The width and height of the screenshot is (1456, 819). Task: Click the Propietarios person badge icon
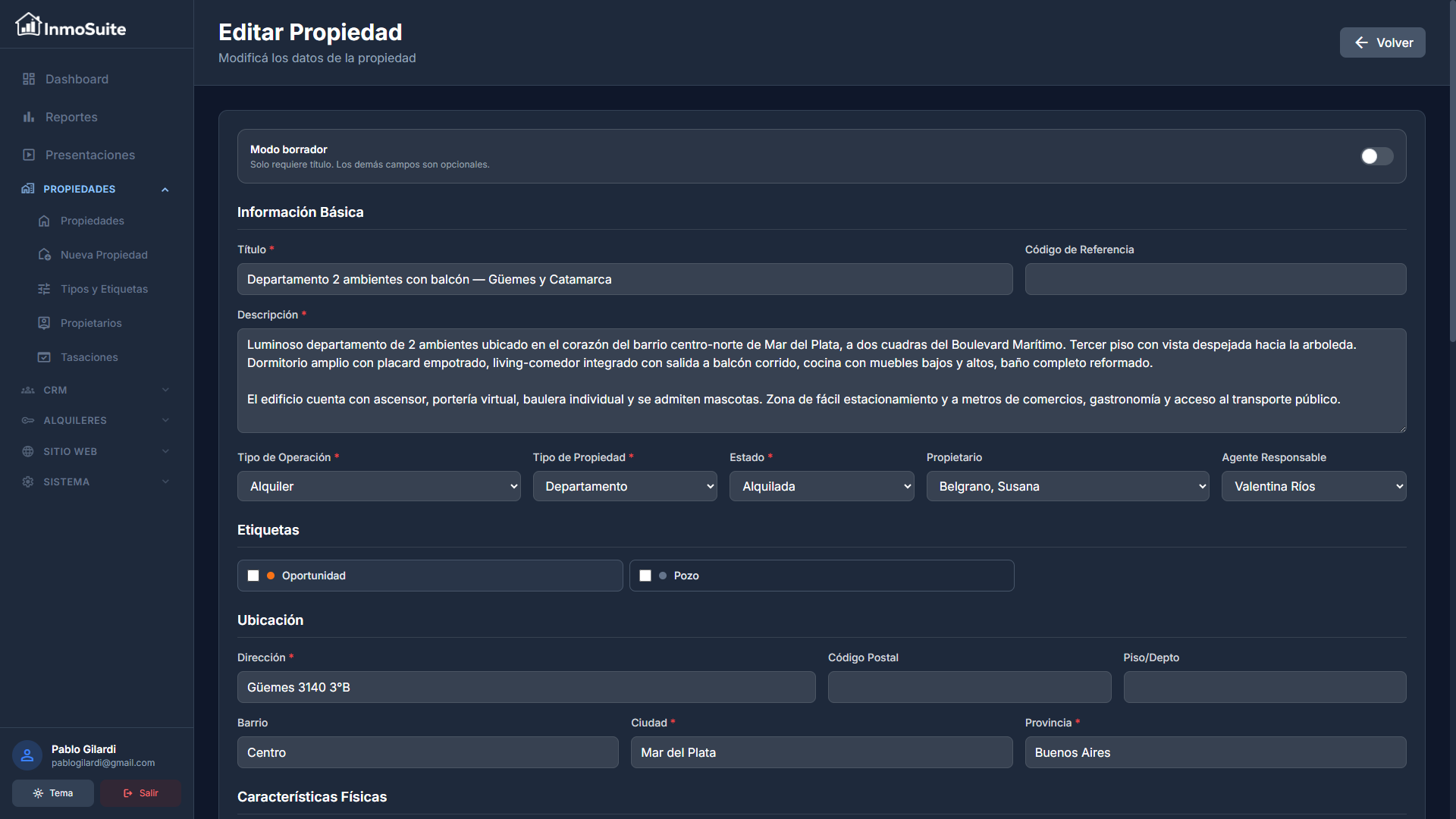coord(44,323)
